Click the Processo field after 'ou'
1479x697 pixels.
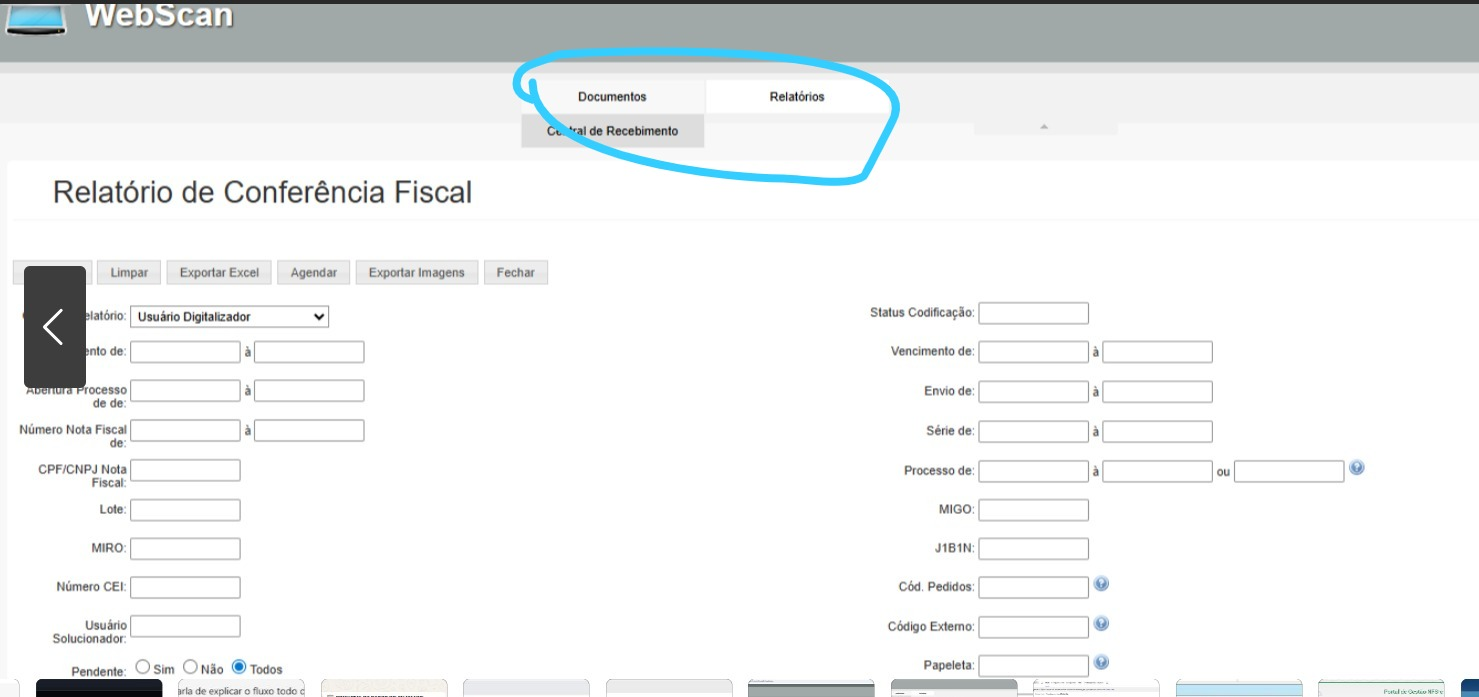point(1289,471)
